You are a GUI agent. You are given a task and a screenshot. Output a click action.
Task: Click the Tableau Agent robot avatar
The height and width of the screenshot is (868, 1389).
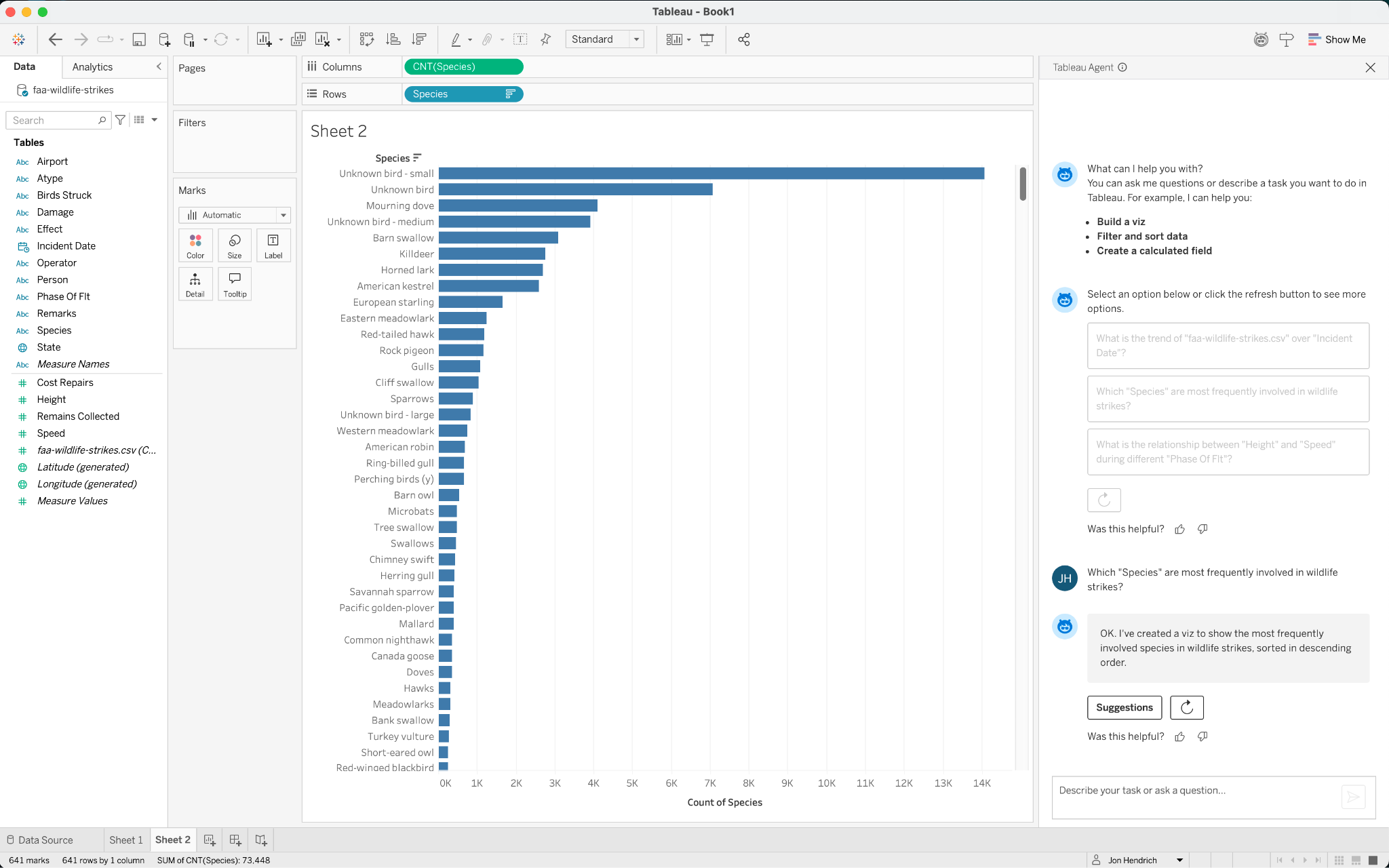tap(1064, 174)
